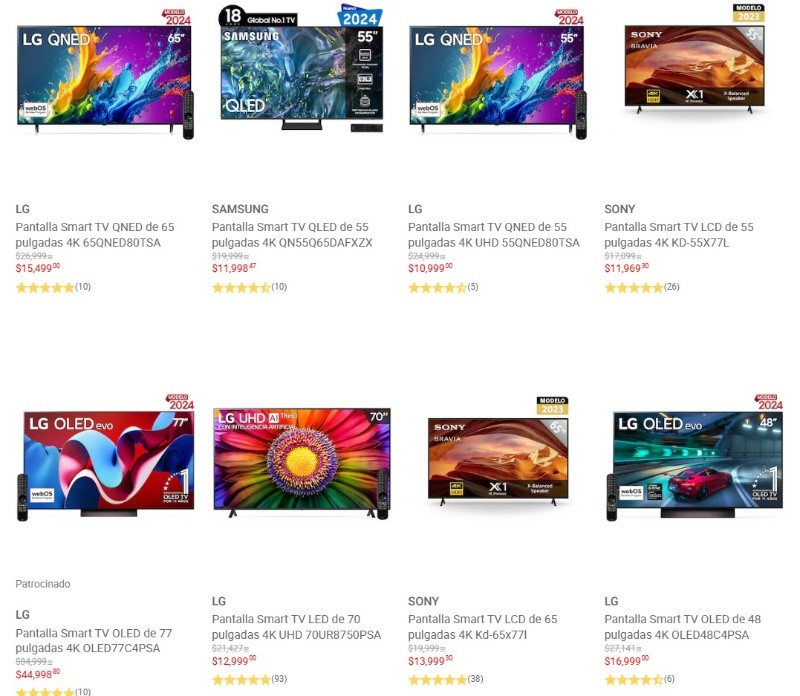Open the LG UHD 70-inch TV image
The width and height of the screenshot is (800, 696).
click(302, 464)
